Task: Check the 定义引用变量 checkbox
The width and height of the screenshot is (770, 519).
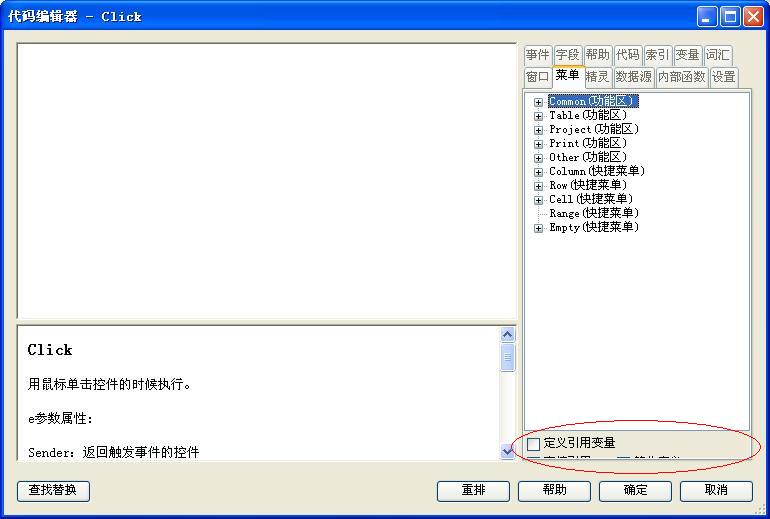Action: point(533,443)
